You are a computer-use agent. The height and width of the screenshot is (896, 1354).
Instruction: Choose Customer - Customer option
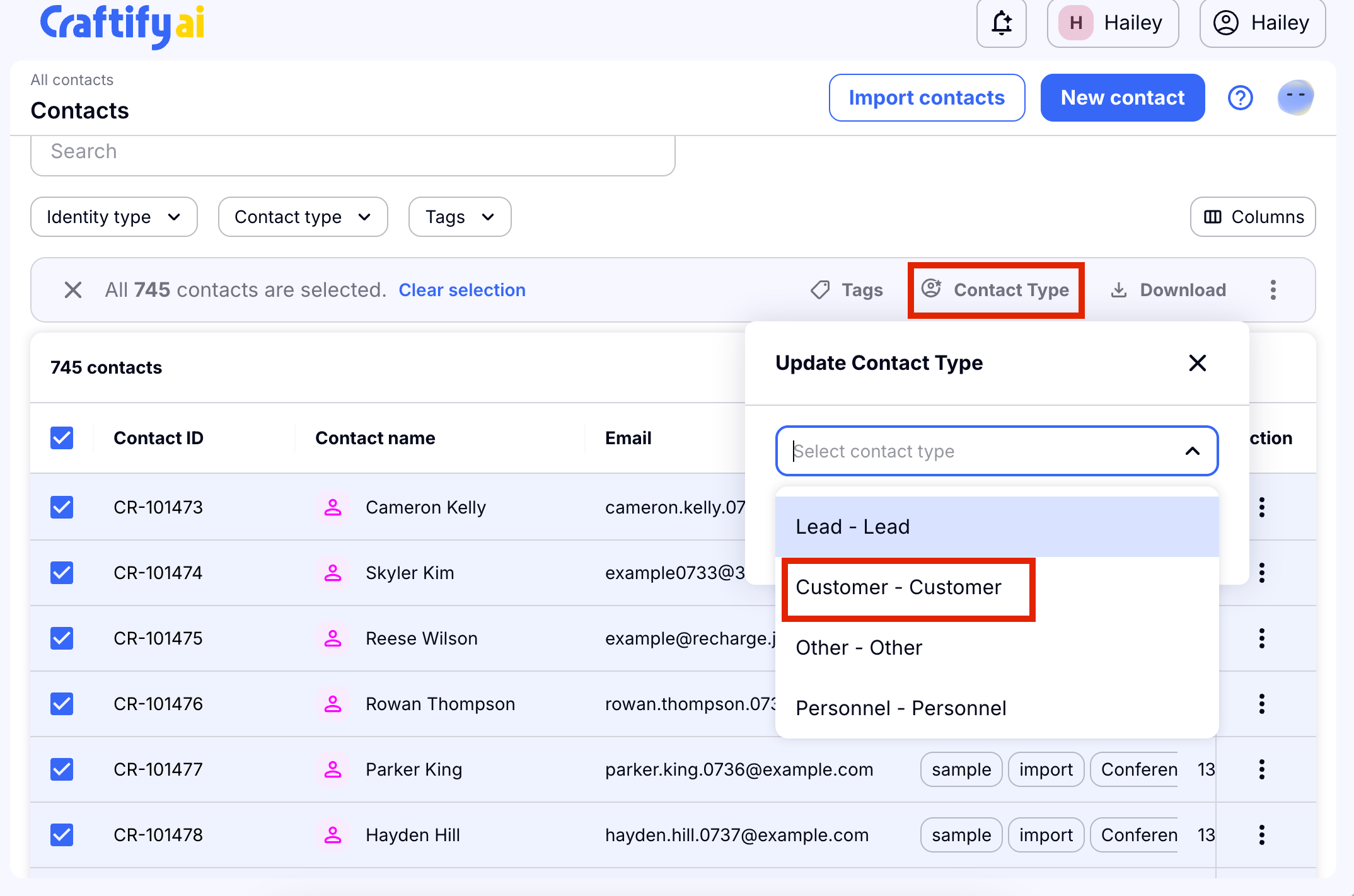(997, 587)
